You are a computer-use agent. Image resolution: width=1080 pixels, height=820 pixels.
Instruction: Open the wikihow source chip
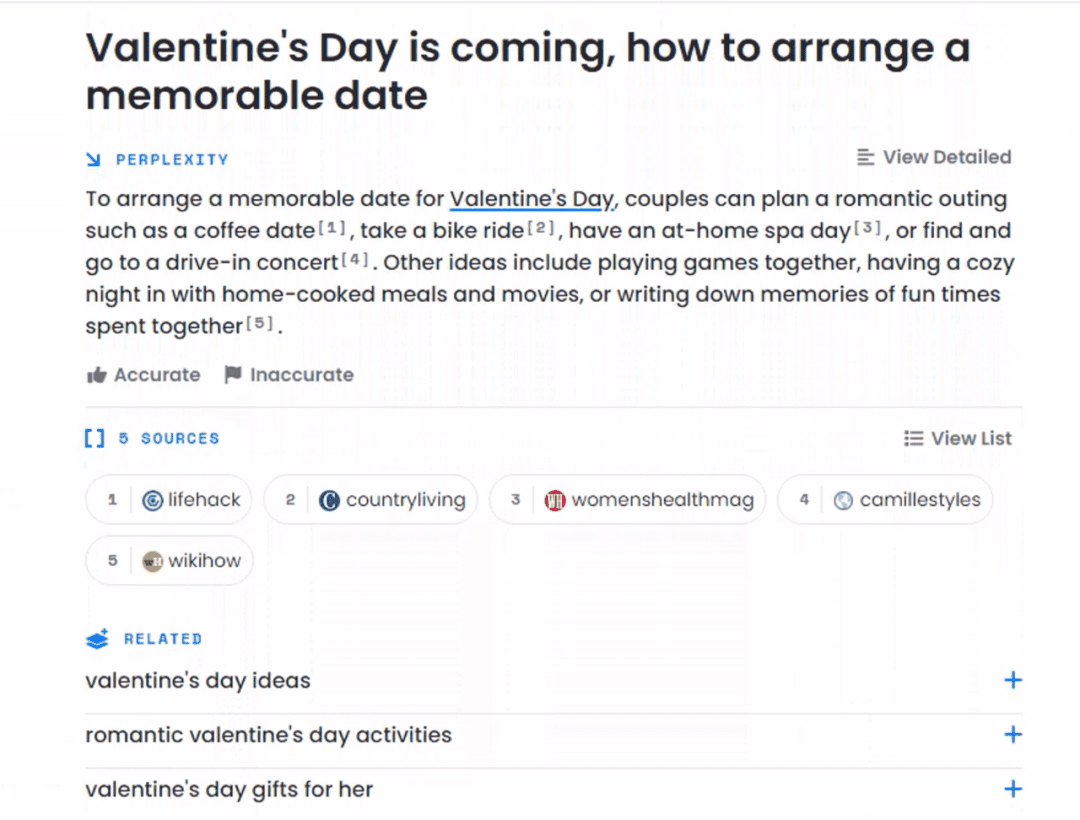pos(170,561)
